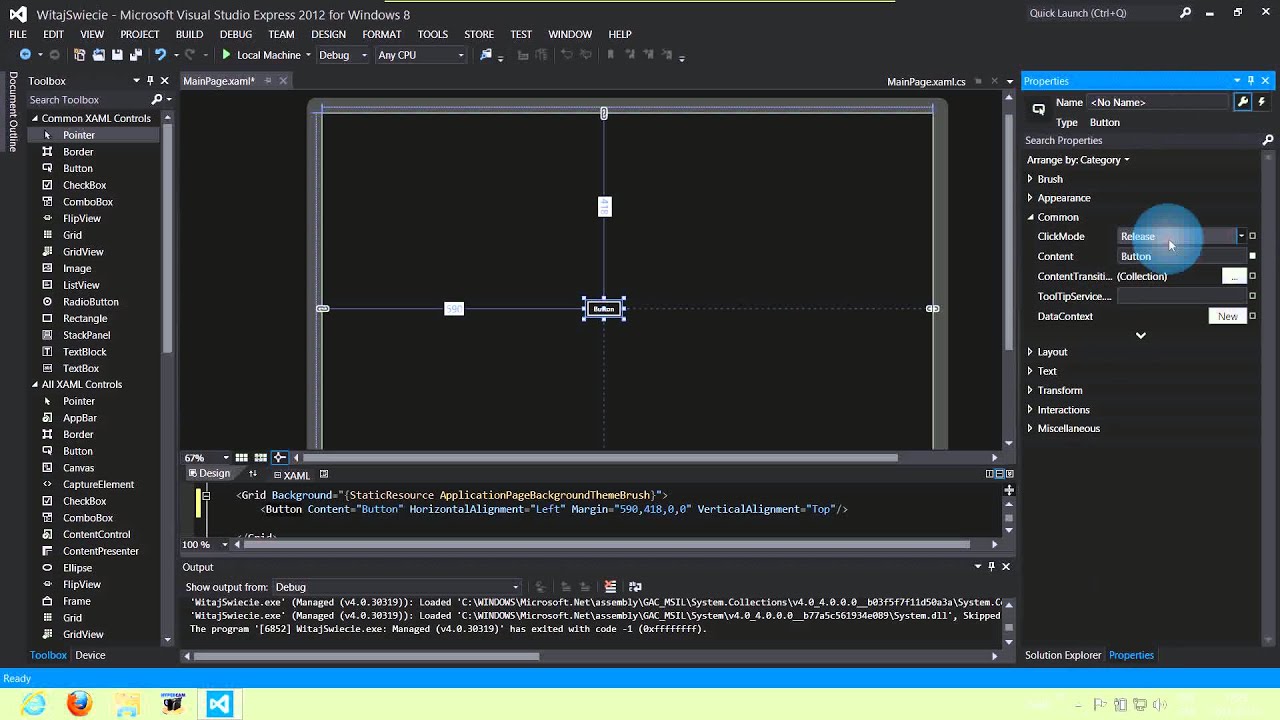1280x720 pixels.
Task: Choose the GridView control in Common XAML Controls
Action: coord(83,252)
